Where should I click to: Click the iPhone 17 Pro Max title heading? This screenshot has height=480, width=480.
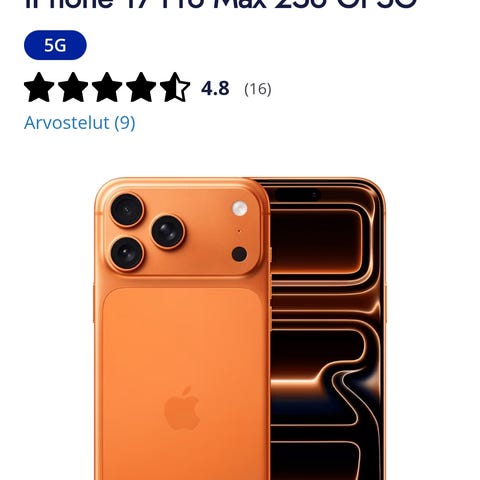click(x=221, y=5)
